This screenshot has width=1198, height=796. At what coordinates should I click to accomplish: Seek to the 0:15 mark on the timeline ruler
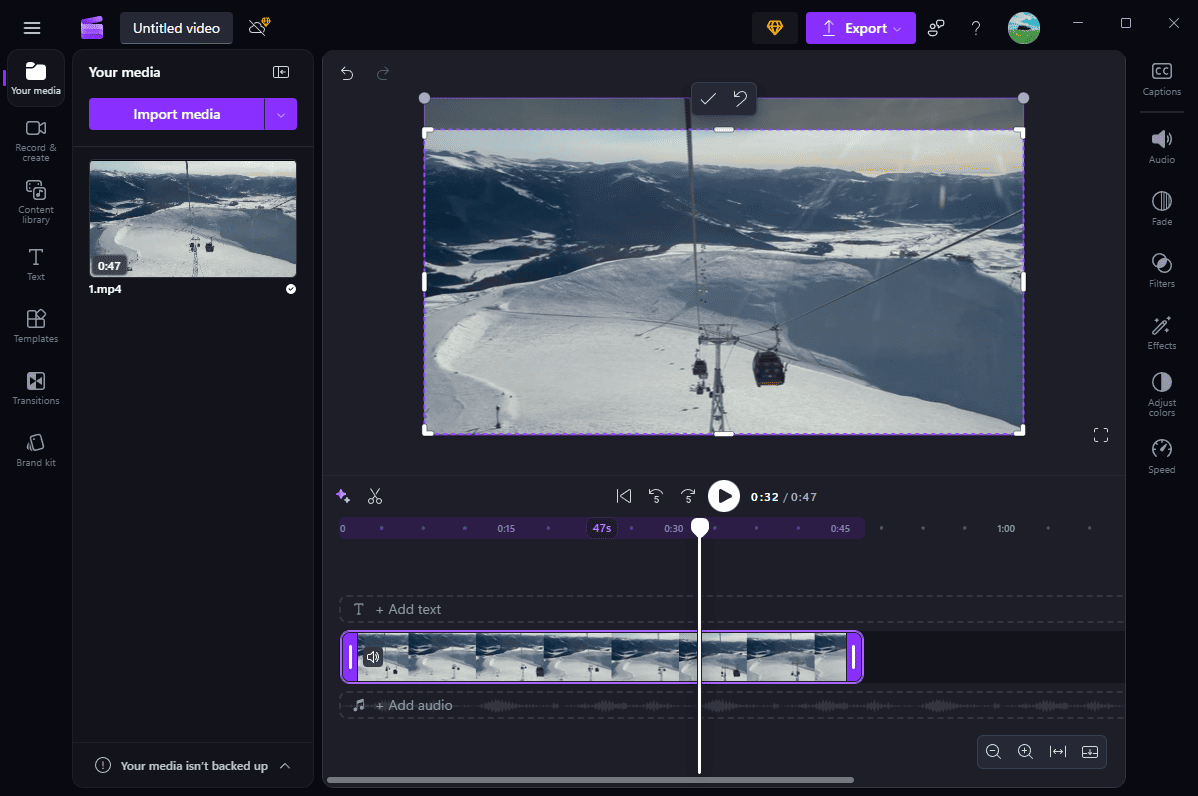506,528
